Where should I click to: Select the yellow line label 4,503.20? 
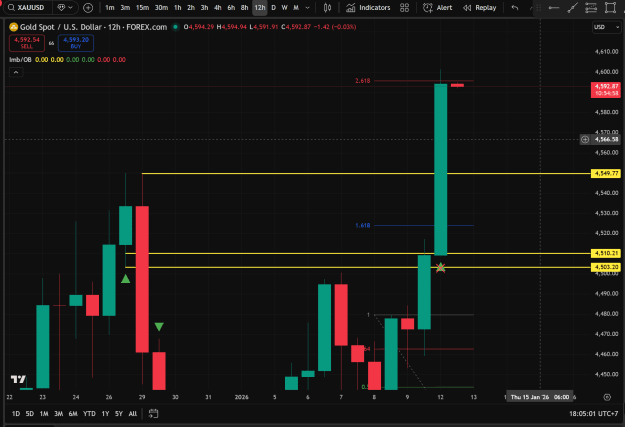tap(605, 267)
